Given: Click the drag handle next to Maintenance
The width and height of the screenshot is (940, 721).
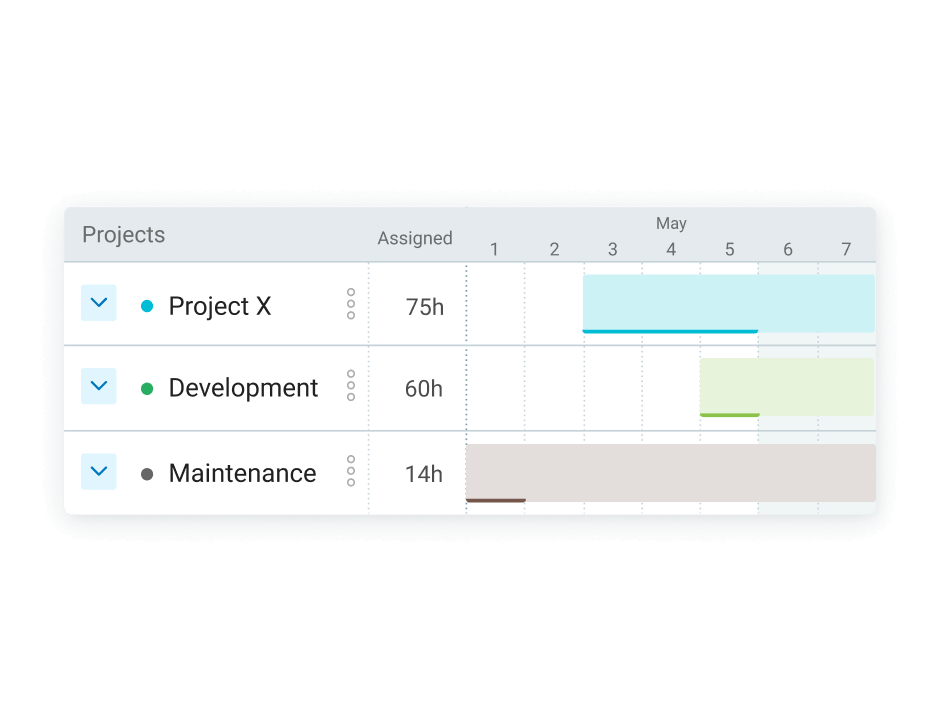Looking at the screenshot, I should (x=352, y=472).
